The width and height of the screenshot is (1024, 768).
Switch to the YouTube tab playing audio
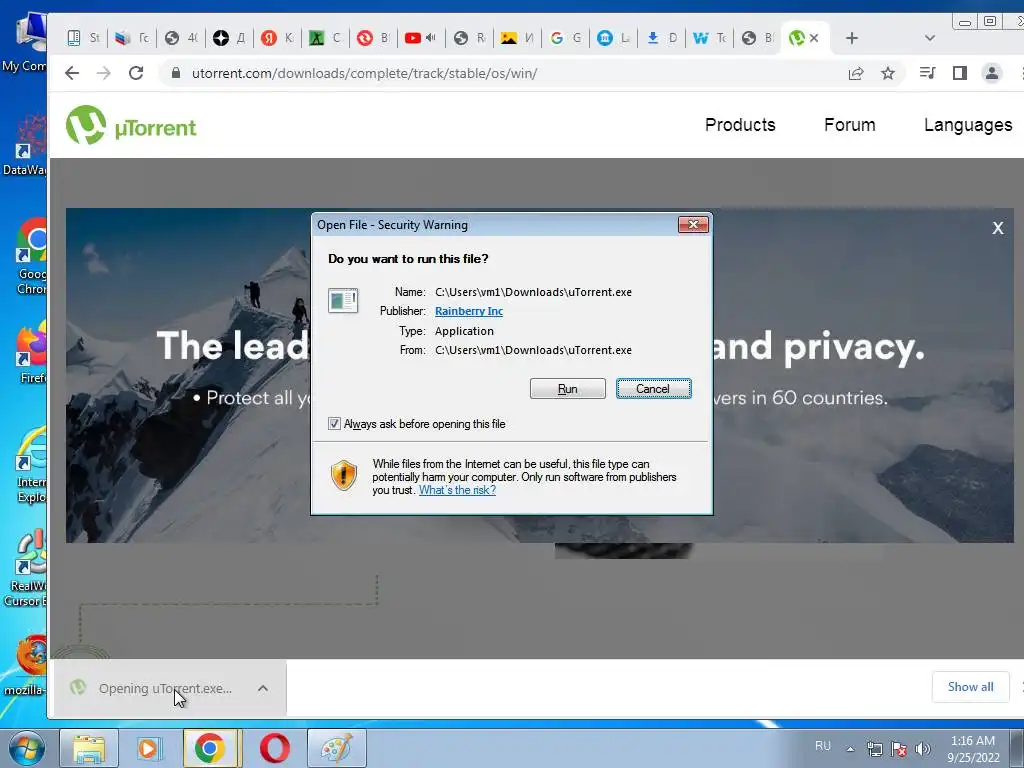[421, 38]
